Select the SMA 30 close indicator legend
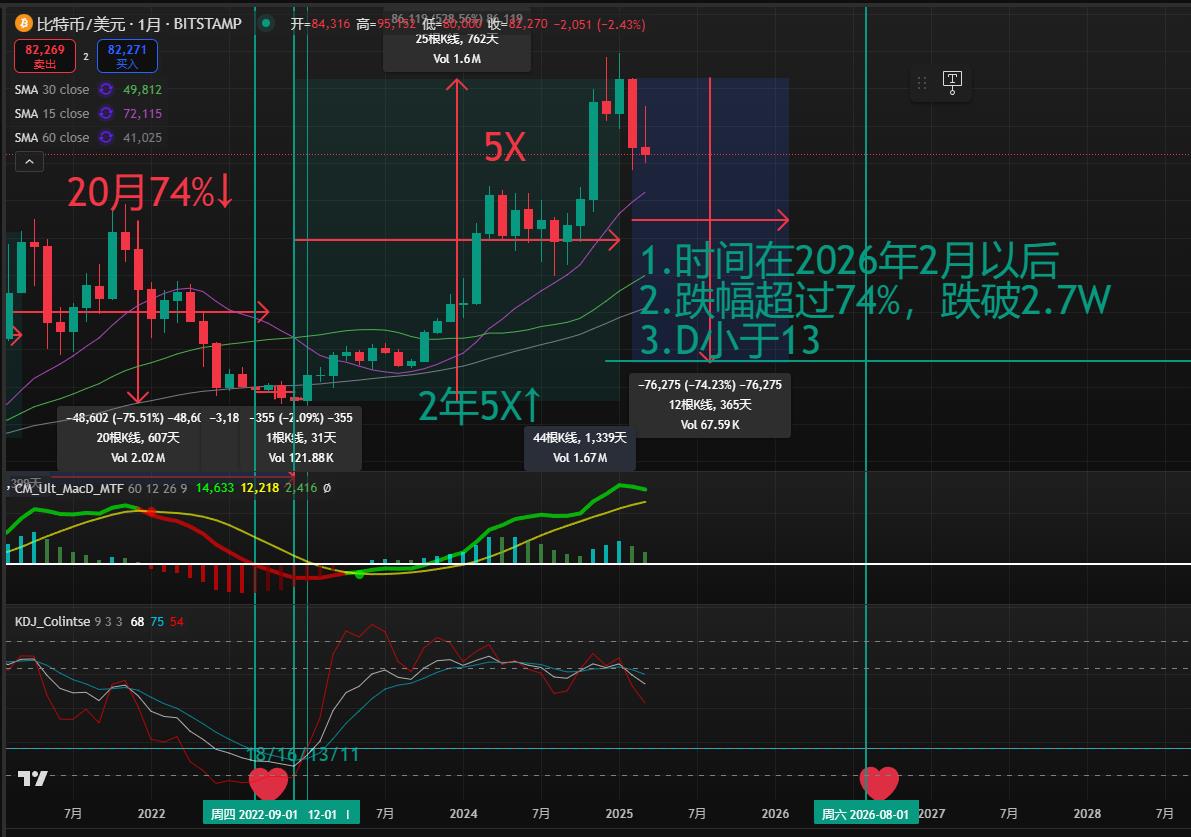The width and height of the screenshot is (1191, 837). tap(52, 90)
